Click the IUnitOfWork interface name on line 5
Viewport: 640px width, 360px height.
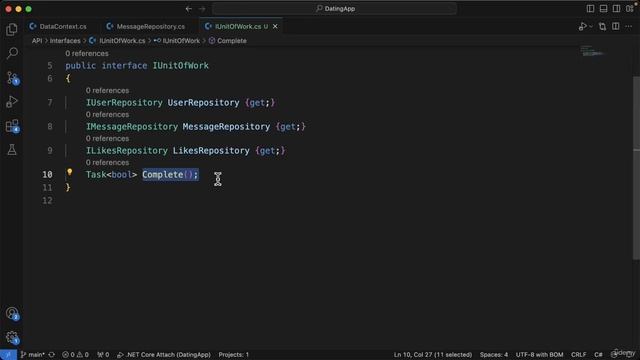pos(180,66)
